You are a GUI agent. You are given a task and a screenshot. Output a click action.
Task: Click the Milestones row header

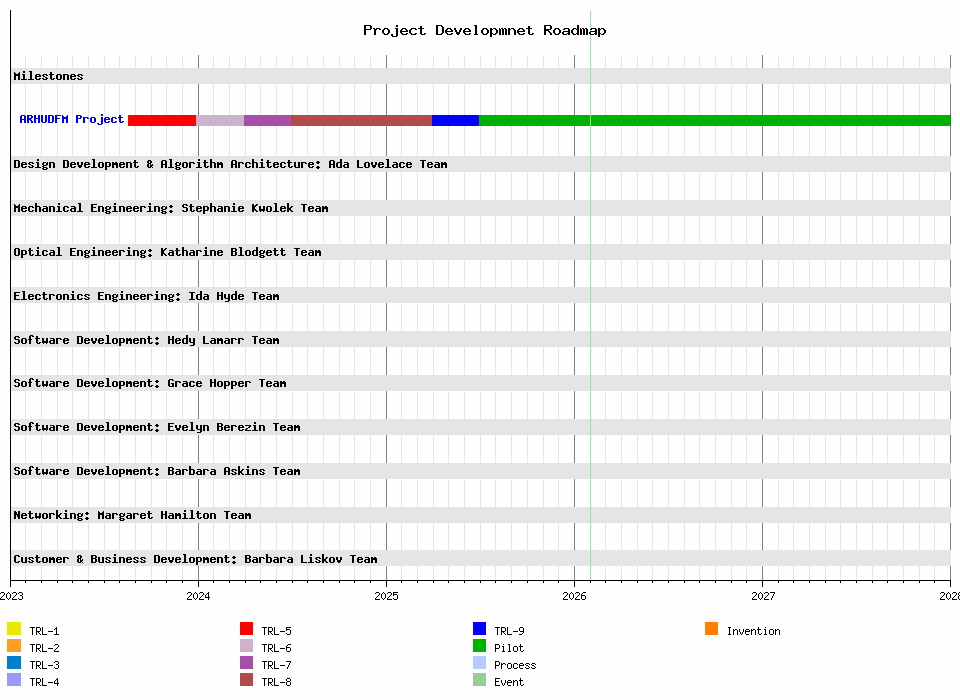49,76
